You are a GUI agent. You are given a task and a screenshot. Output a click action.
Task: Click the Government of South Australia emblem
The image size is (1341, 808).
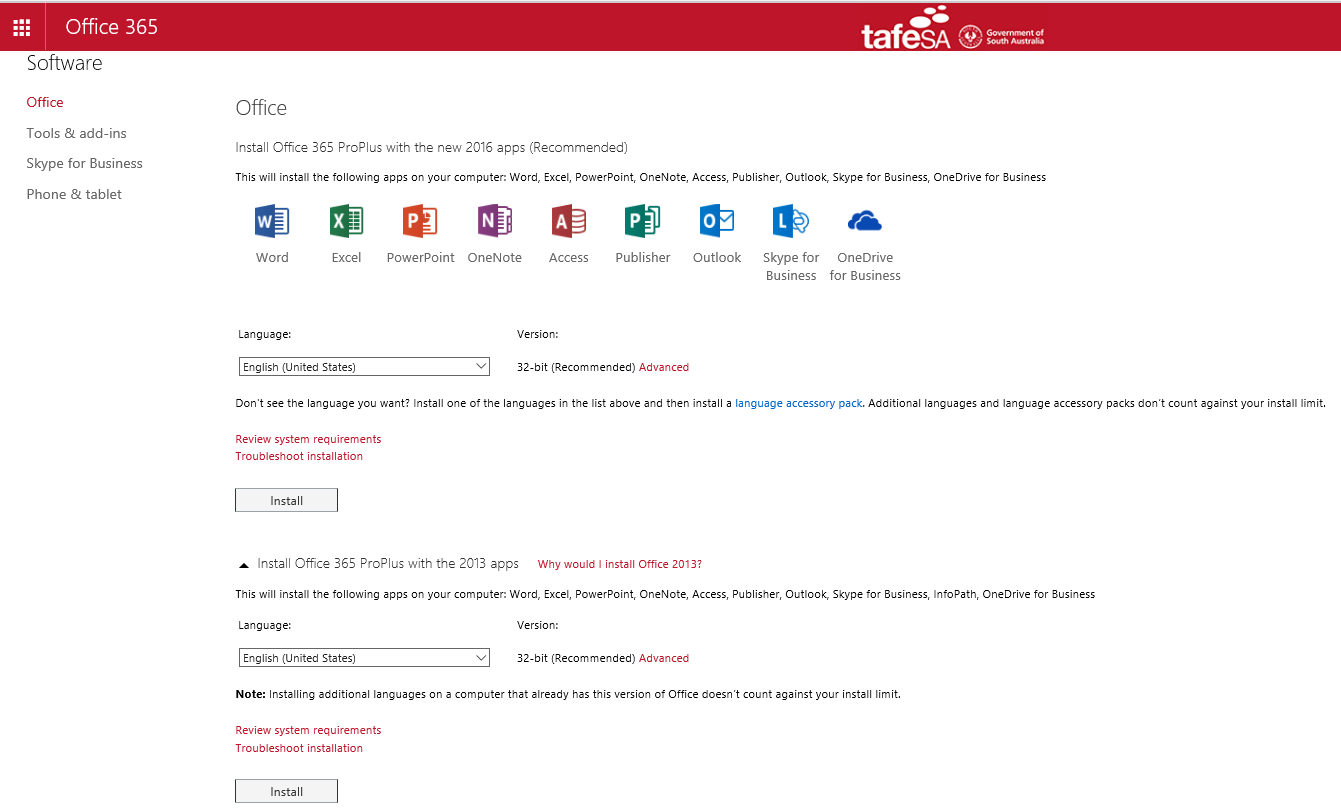tap(969, 37)
